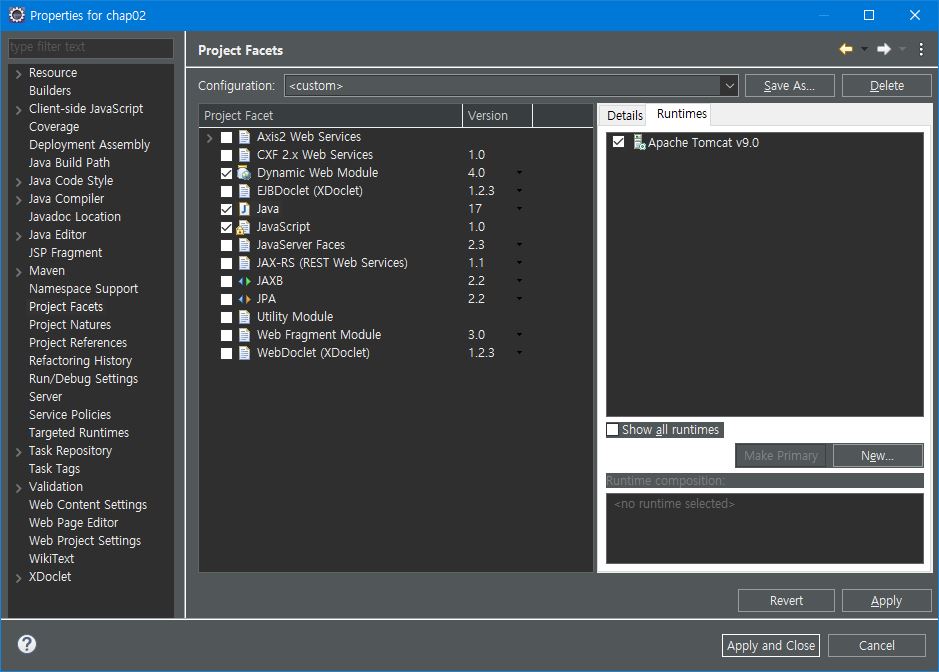Image resolution: width=939 pixels, height=672 pixels.
Task: Click the back arrow navigation icon
Action: (846, 49)
